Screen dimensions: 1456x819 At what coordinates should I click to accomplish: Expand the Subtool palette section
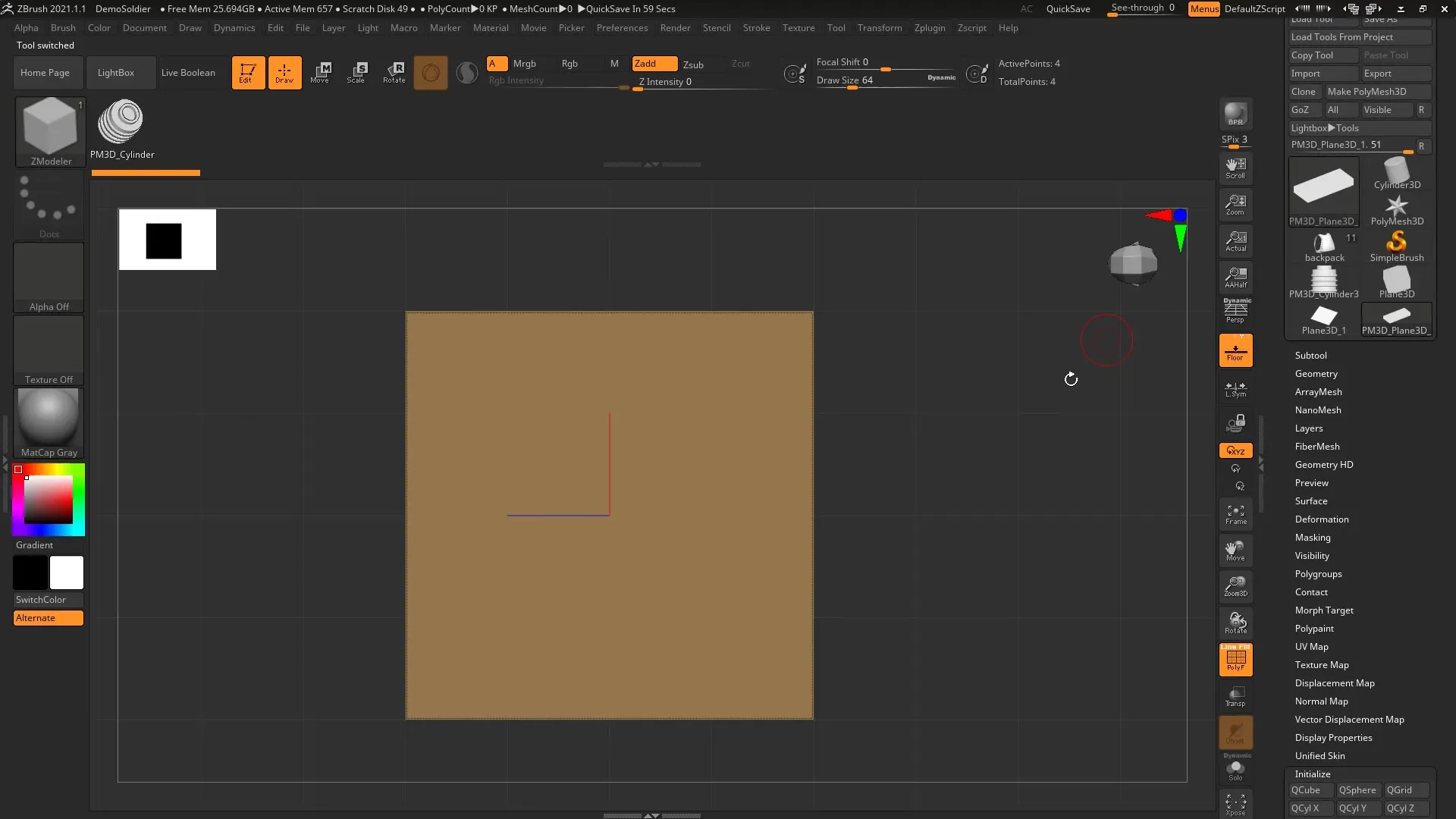point(1310,355)
